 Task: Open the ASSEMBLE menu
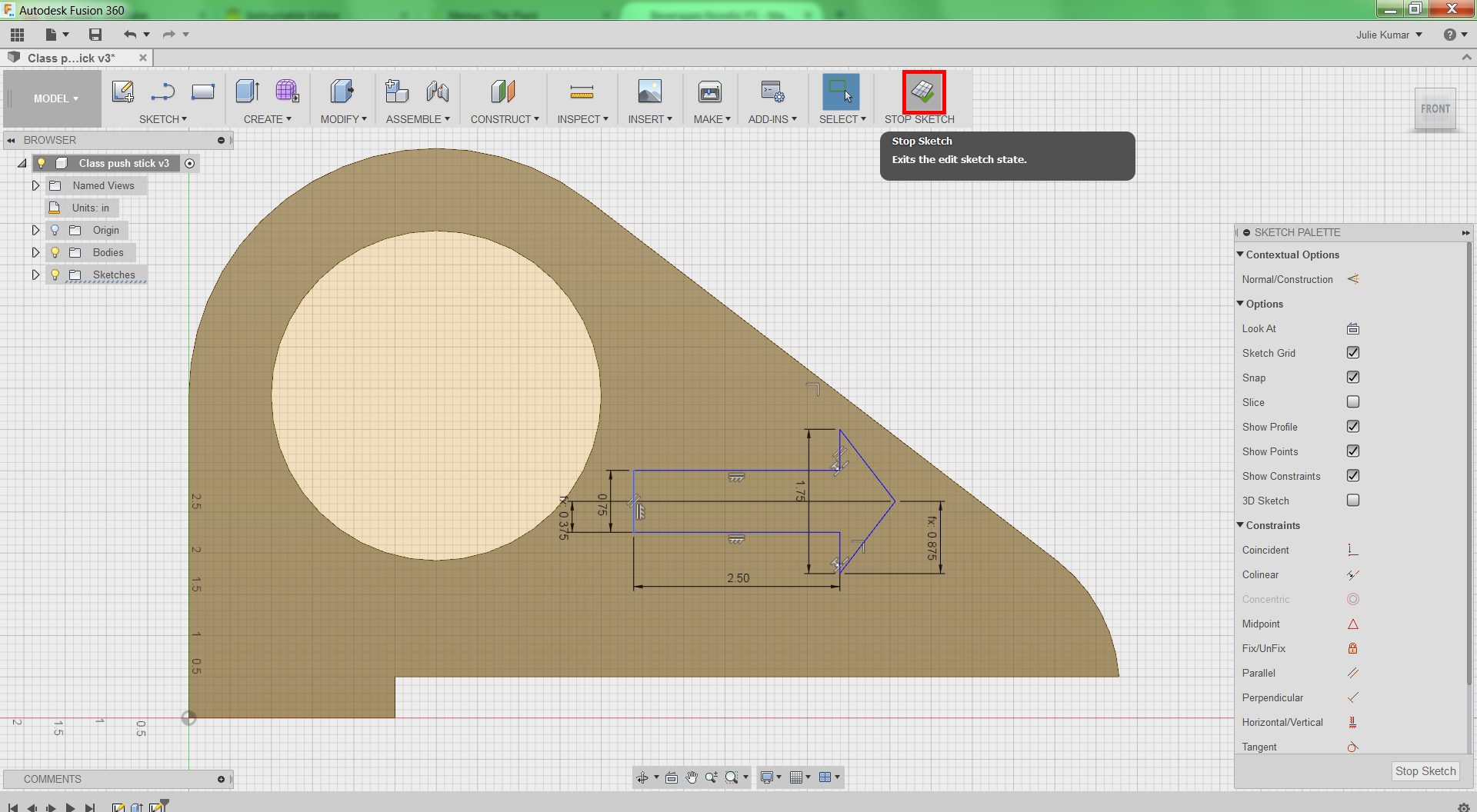coord(417,119)
